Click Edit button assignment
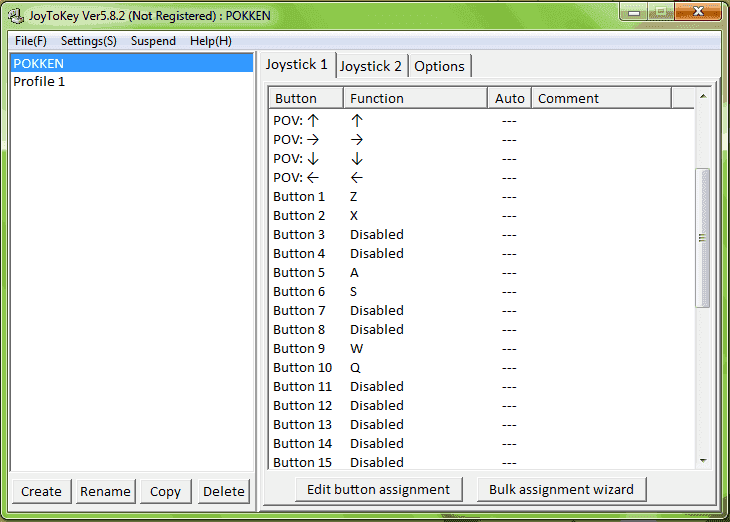Screen dimensions: 730x522 [x=379, y=489]
